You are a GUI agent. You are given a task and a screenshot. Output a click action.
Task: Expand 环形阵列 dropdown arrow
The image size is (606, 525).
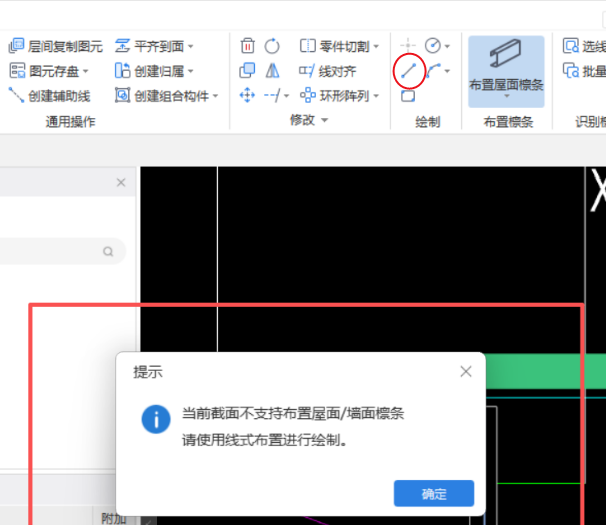click(x=376, y=96)
